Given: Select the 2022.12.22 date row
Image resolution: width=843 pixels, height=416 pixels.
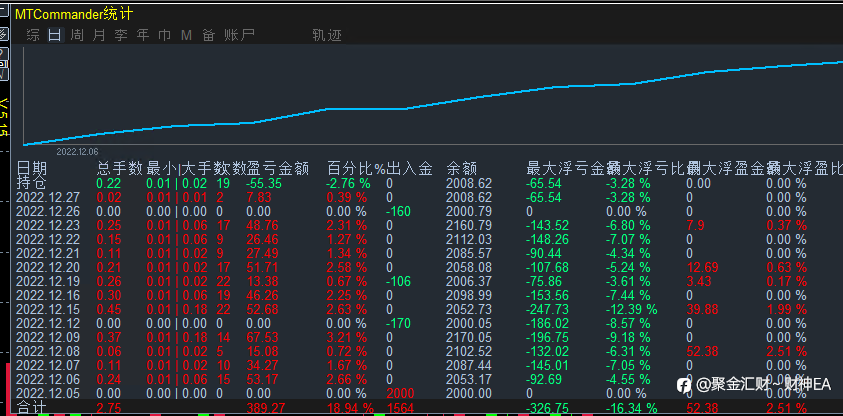Looking at the screenshot, I should click(x=48, y=239).
